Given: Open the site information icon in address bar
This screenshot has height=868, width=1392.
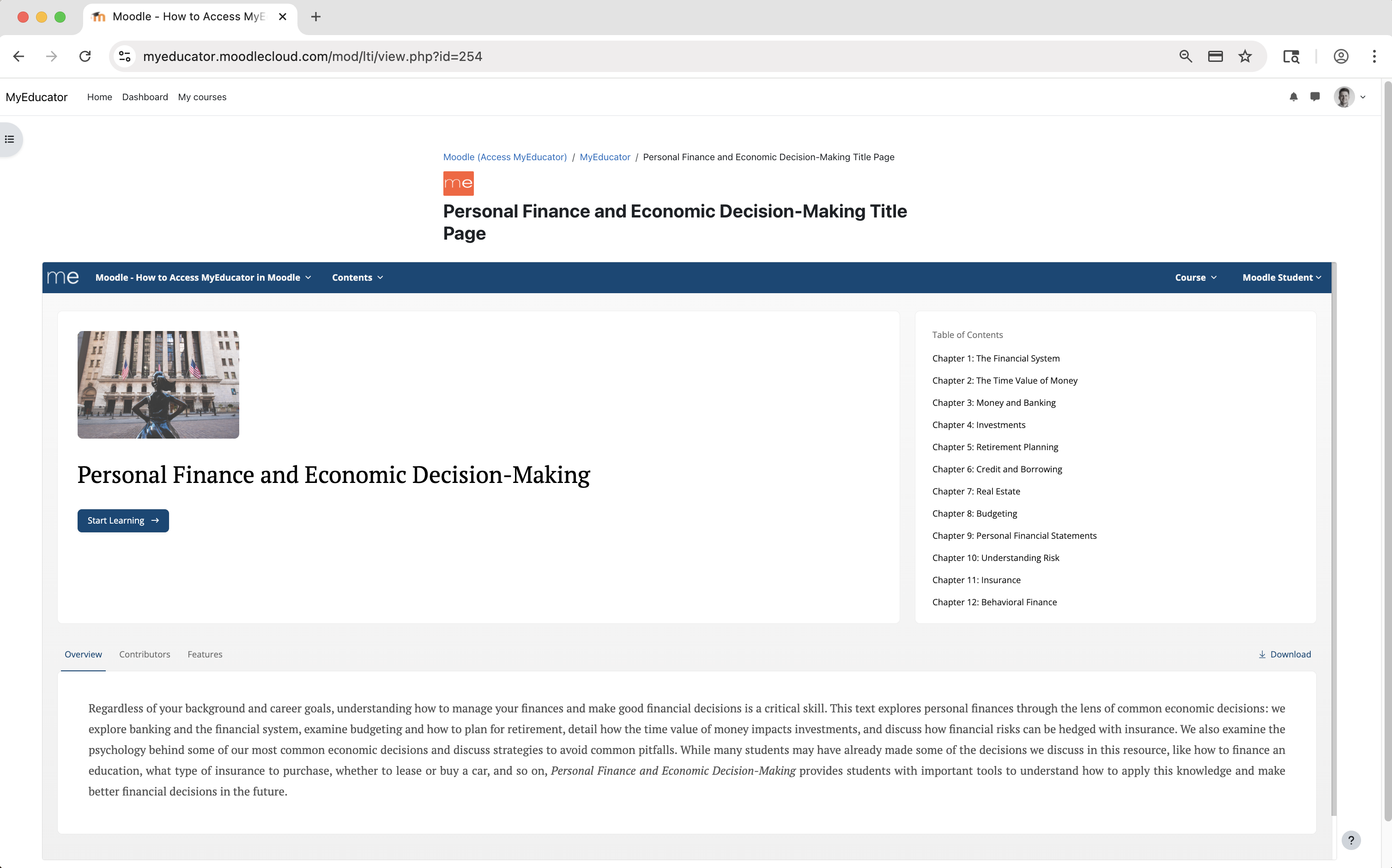Looking at the screenshot, I should click(125, 56).
